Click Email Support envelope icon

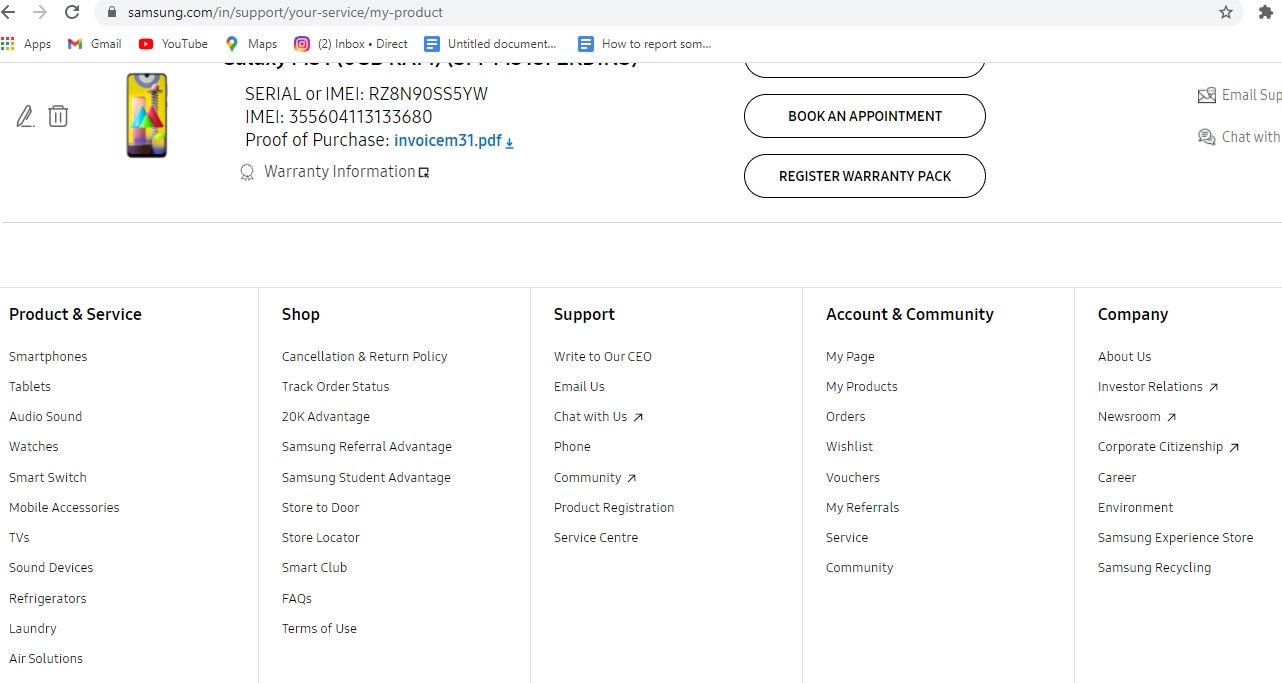point(1207,96)
